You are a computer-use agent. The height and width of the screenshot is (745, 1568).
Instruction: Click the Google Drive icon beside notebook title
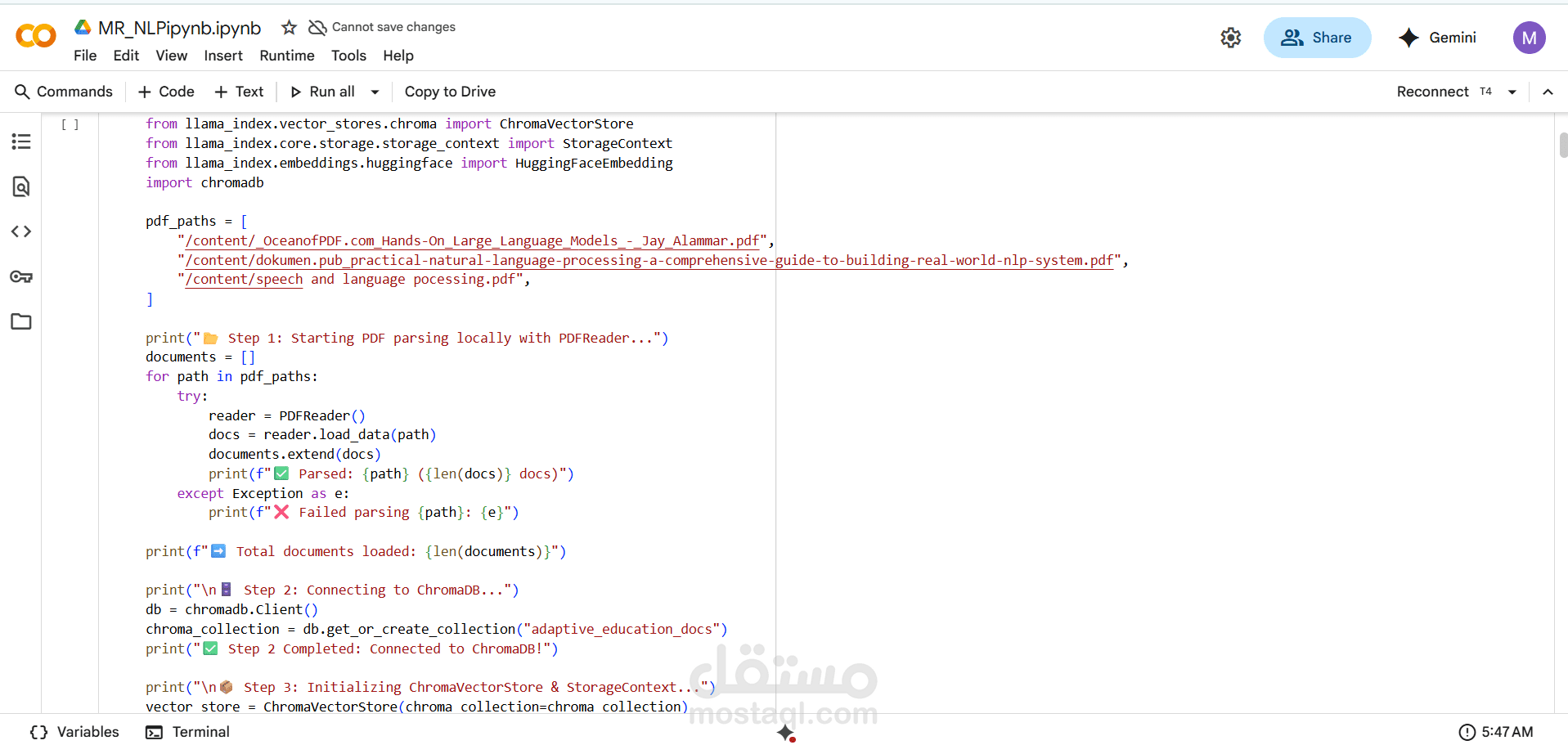coord(83,28)
